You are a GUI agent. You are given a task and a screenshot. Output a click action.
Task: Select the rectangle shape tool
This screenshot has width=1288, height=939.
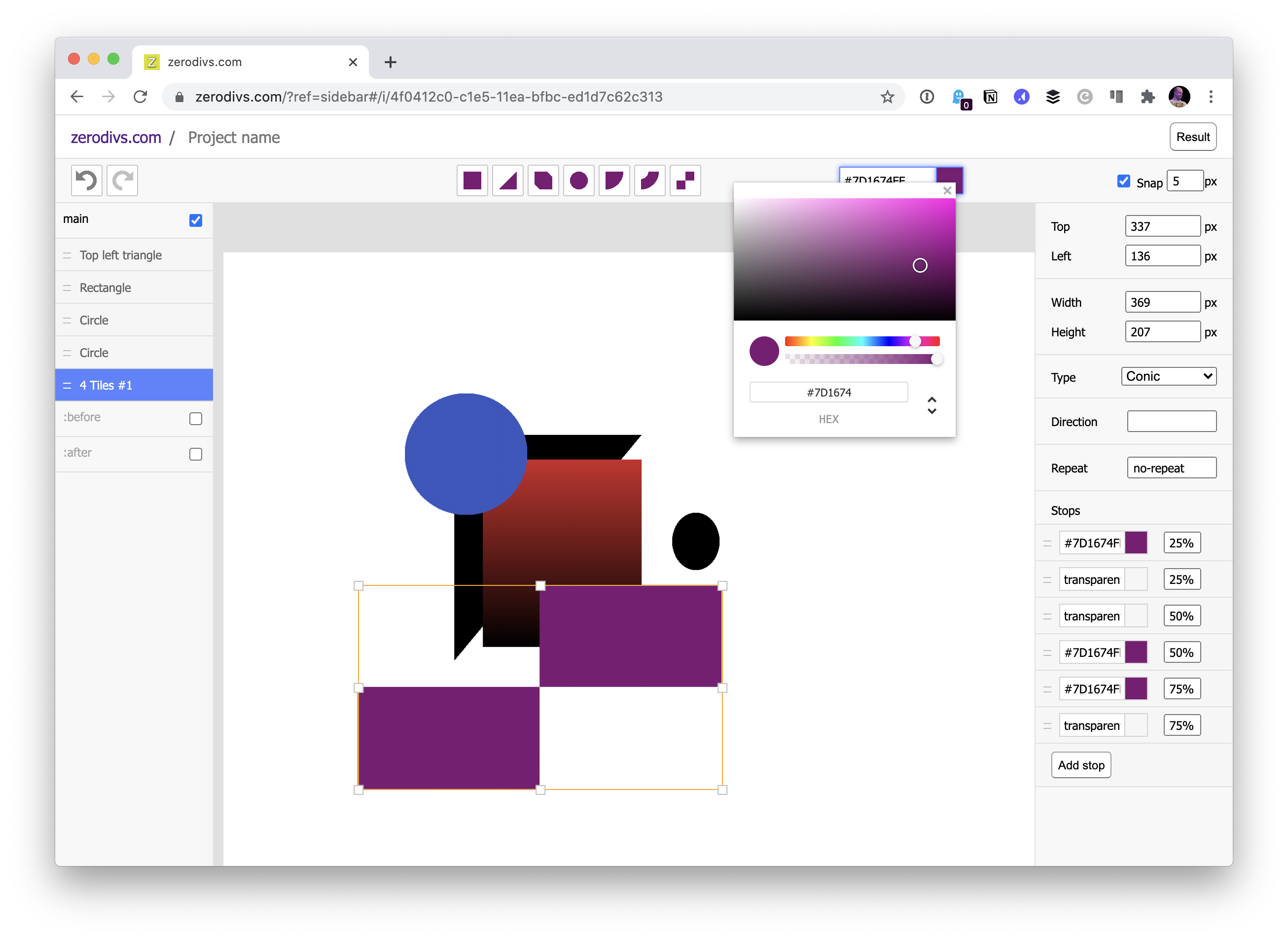coord(472,181)
